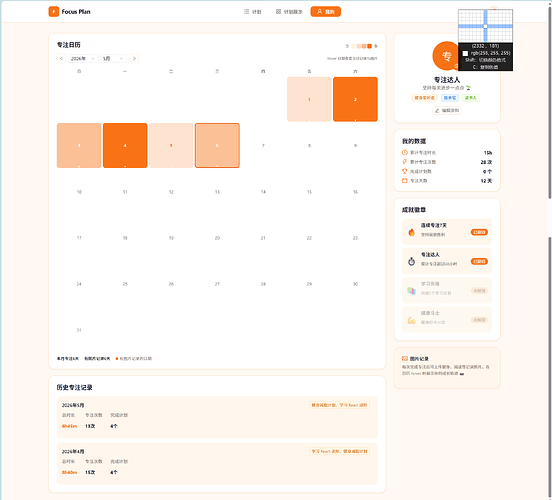
Task: Select calendar day 16
Action: click(x=355, y=192)
